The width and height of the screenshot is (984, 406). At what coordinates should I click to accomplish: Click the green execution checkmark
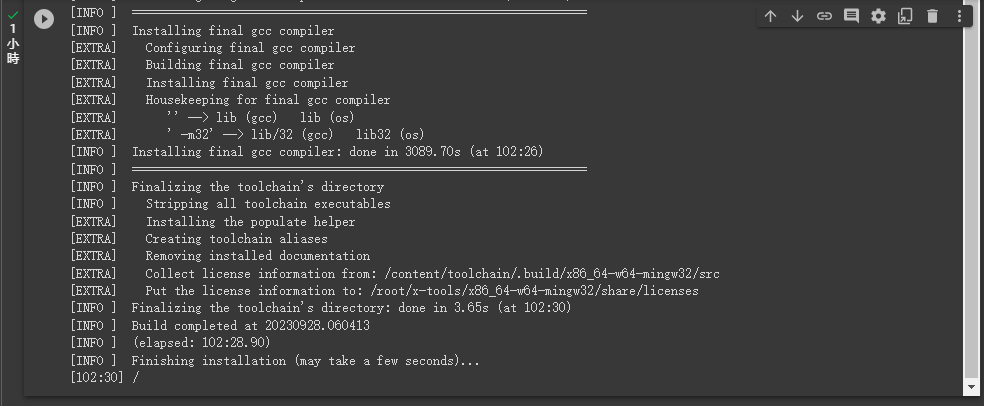13,14
